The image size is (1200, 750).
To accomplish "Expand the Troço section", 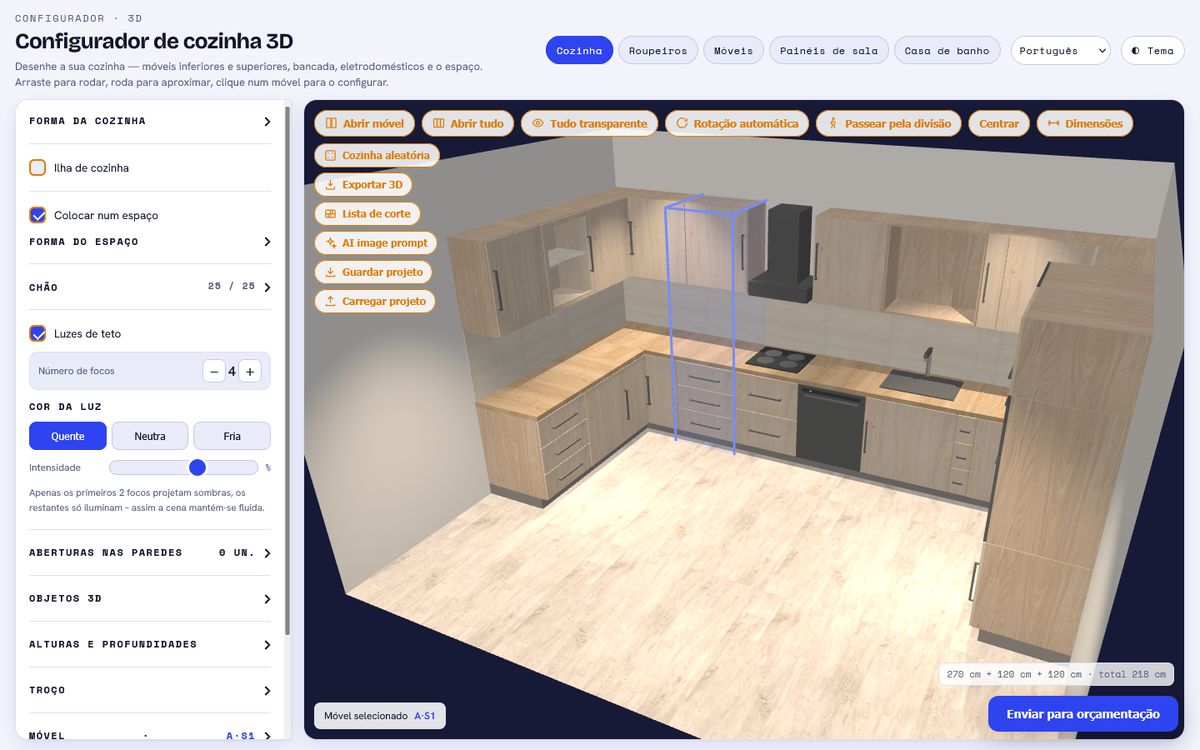I will click(150, 691).
